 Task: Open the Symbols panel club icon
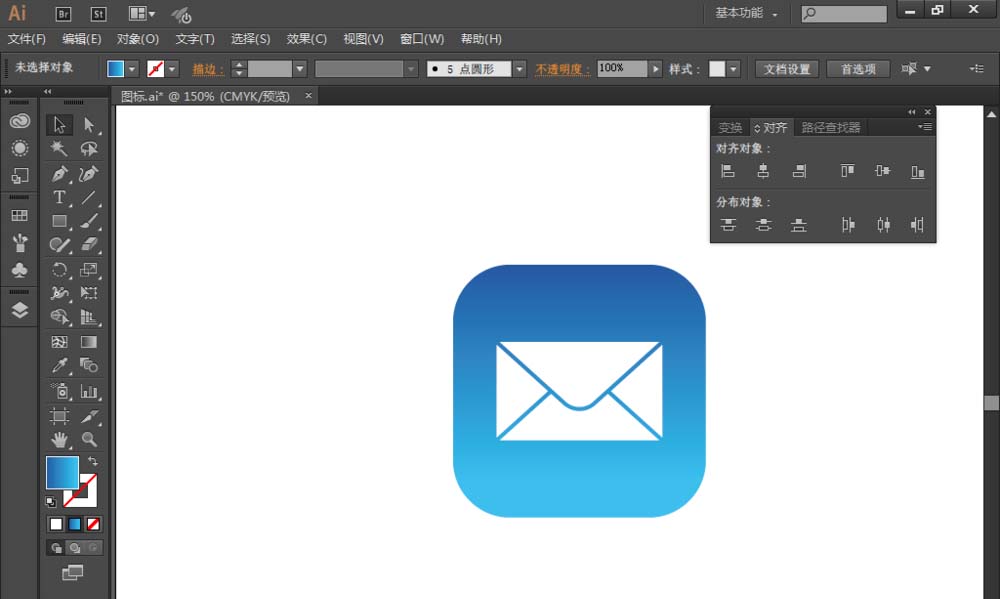20,270
